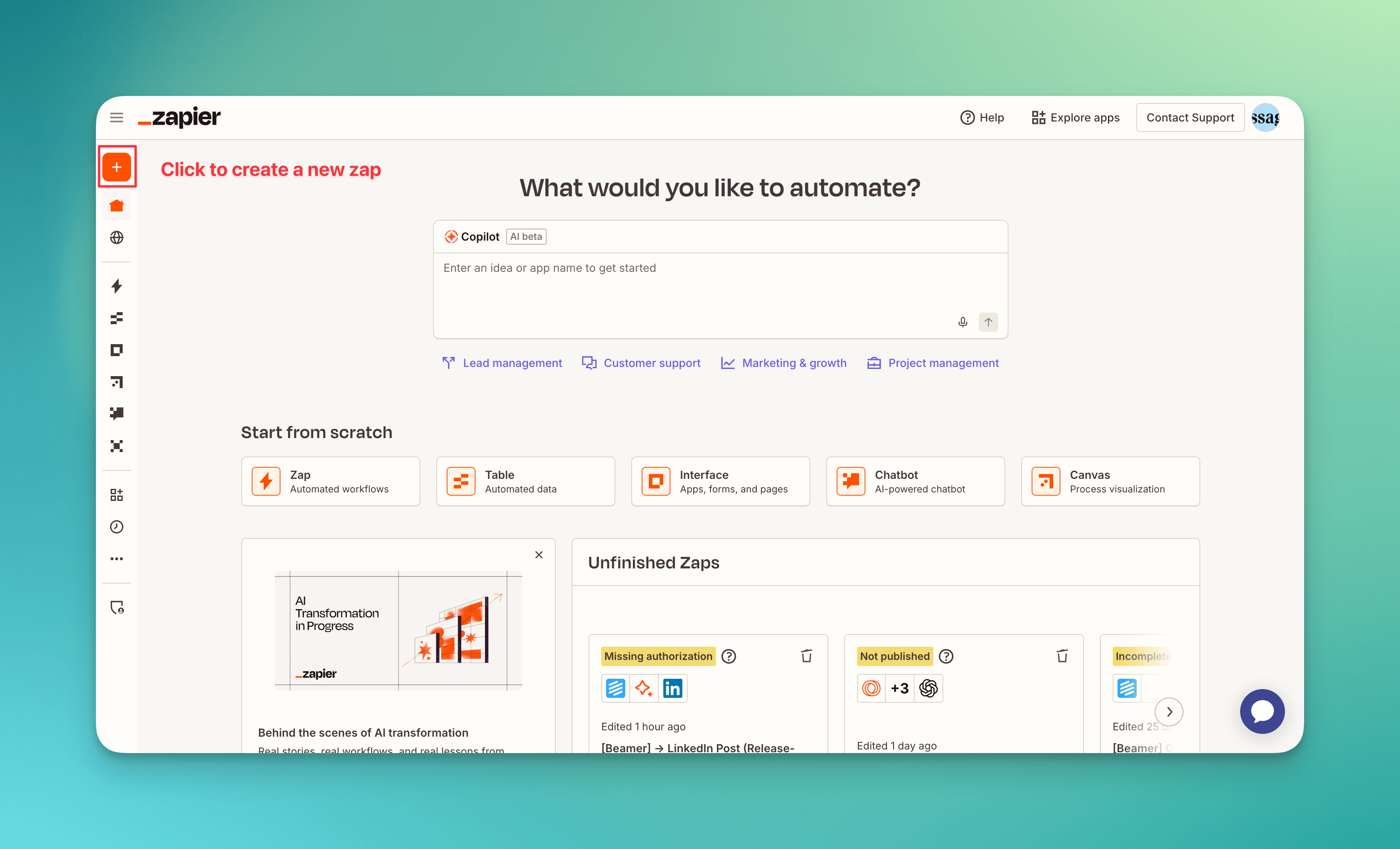Open the Discover globe icon in the sidebar
1400x849 pixels.
coord(117,237)
